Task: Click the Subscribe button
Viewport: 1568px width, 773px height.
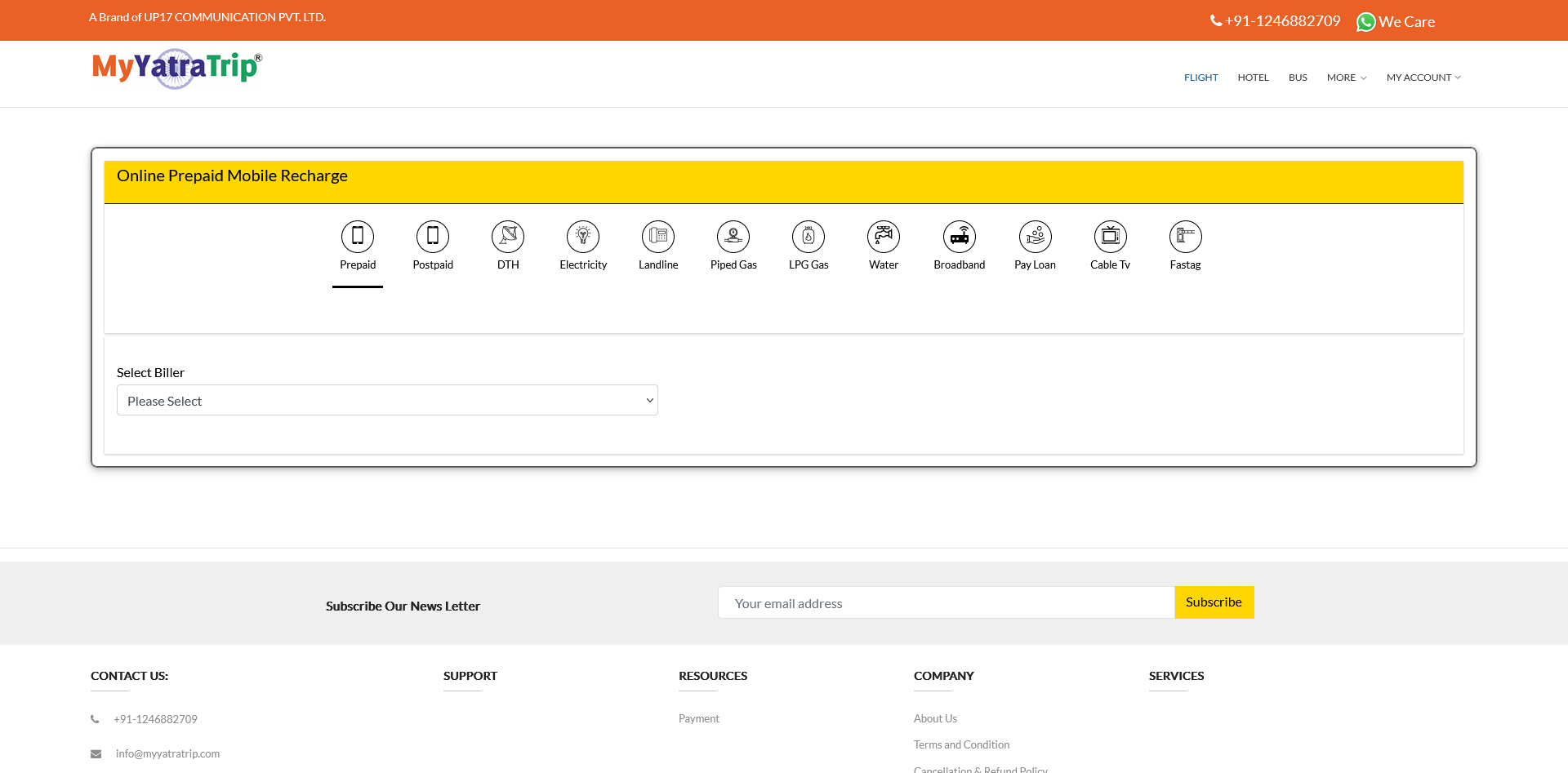Action: (1214, 602)
